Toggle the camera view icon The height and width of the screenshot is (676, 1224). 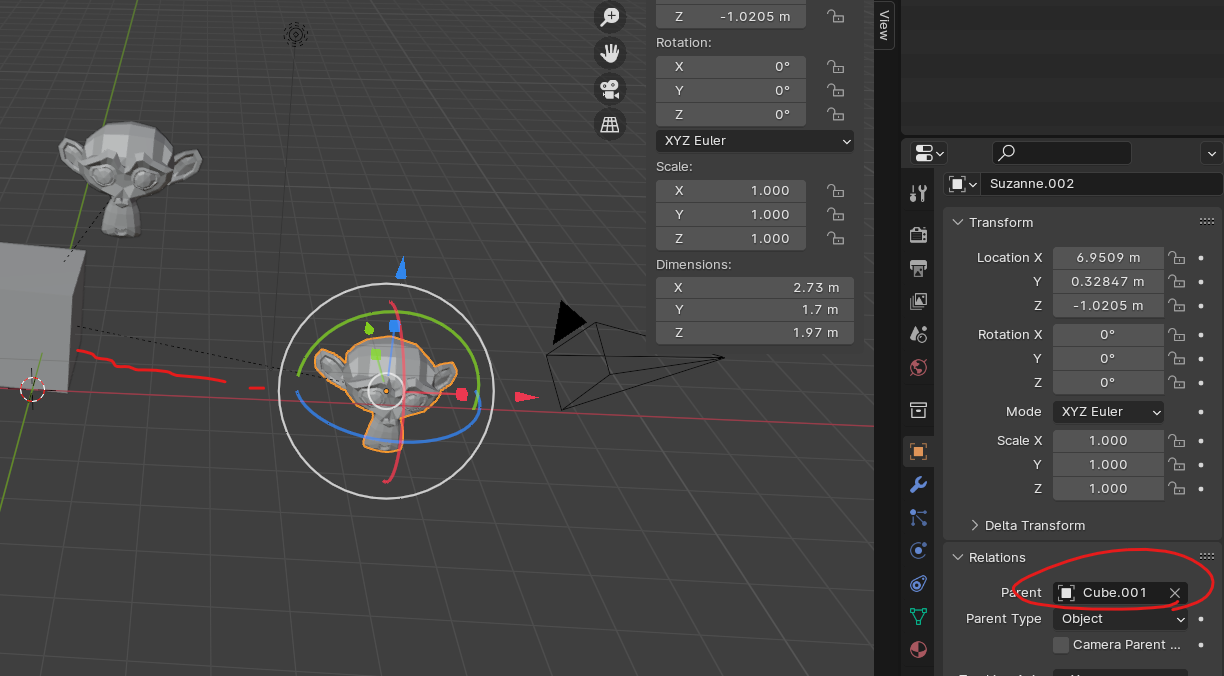[x=610, y=89]
